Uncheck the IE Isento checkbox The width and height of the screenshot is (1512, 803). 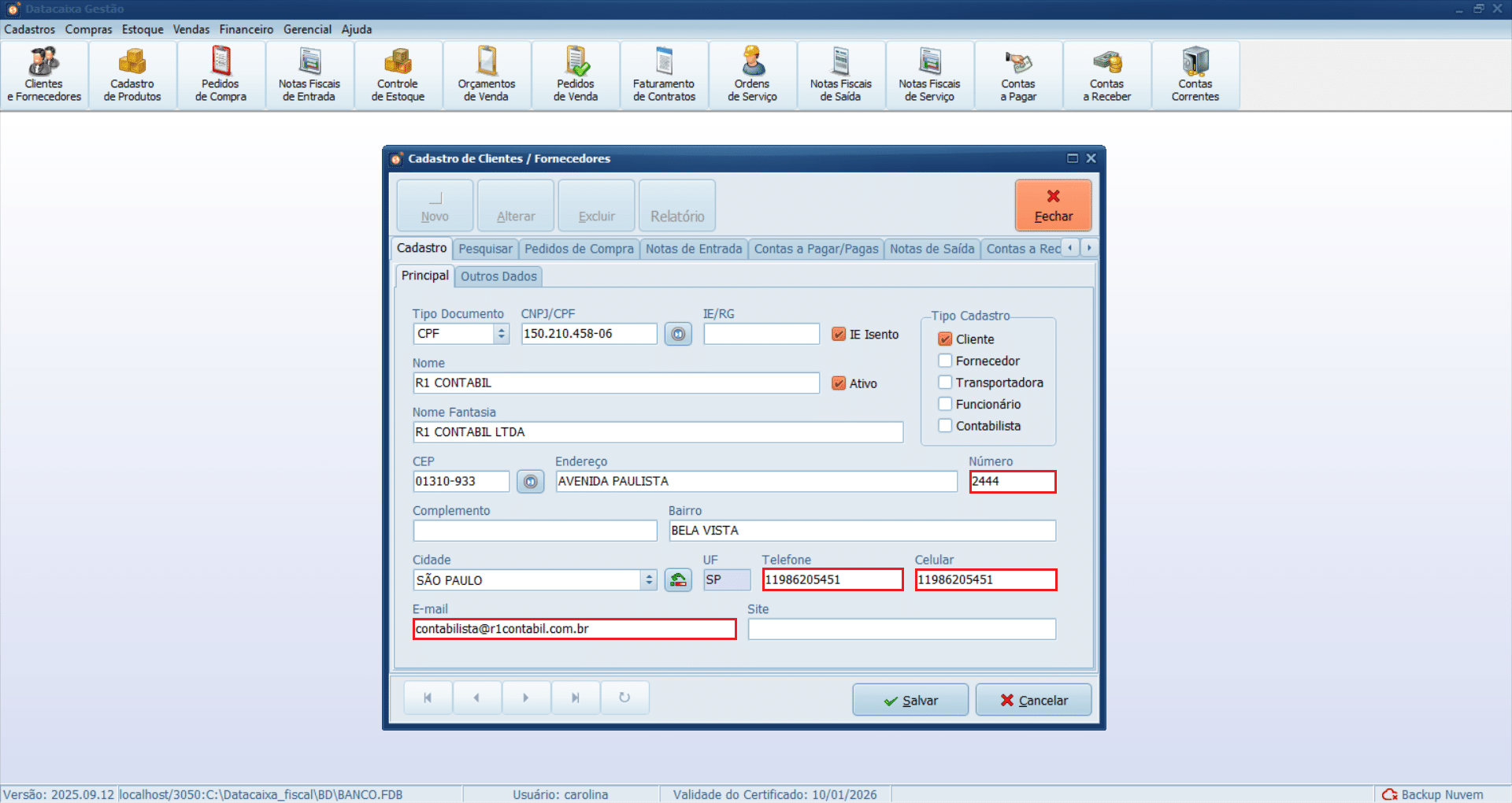click(839, 335)
